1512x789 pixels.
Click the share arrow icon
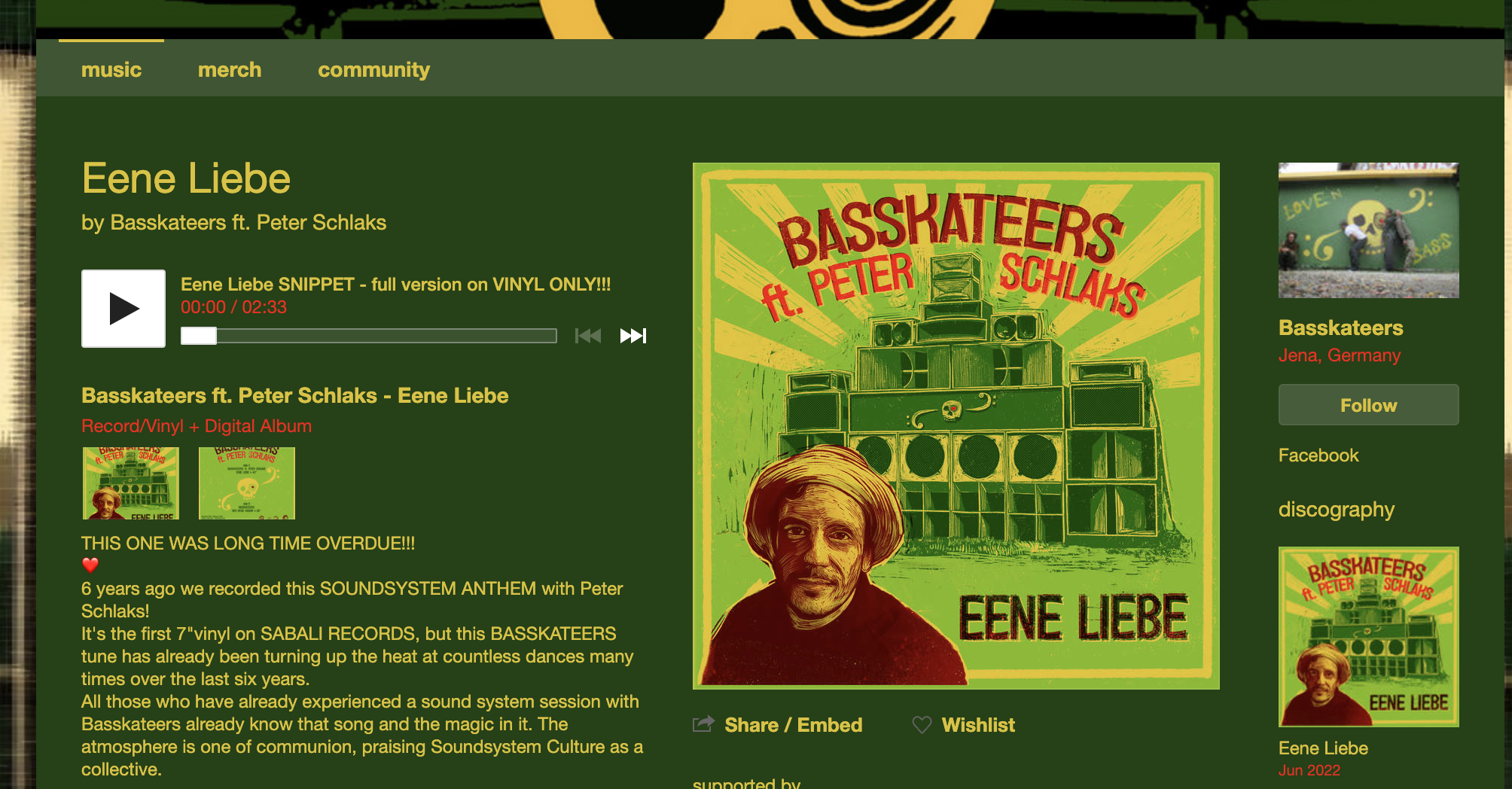703,724
